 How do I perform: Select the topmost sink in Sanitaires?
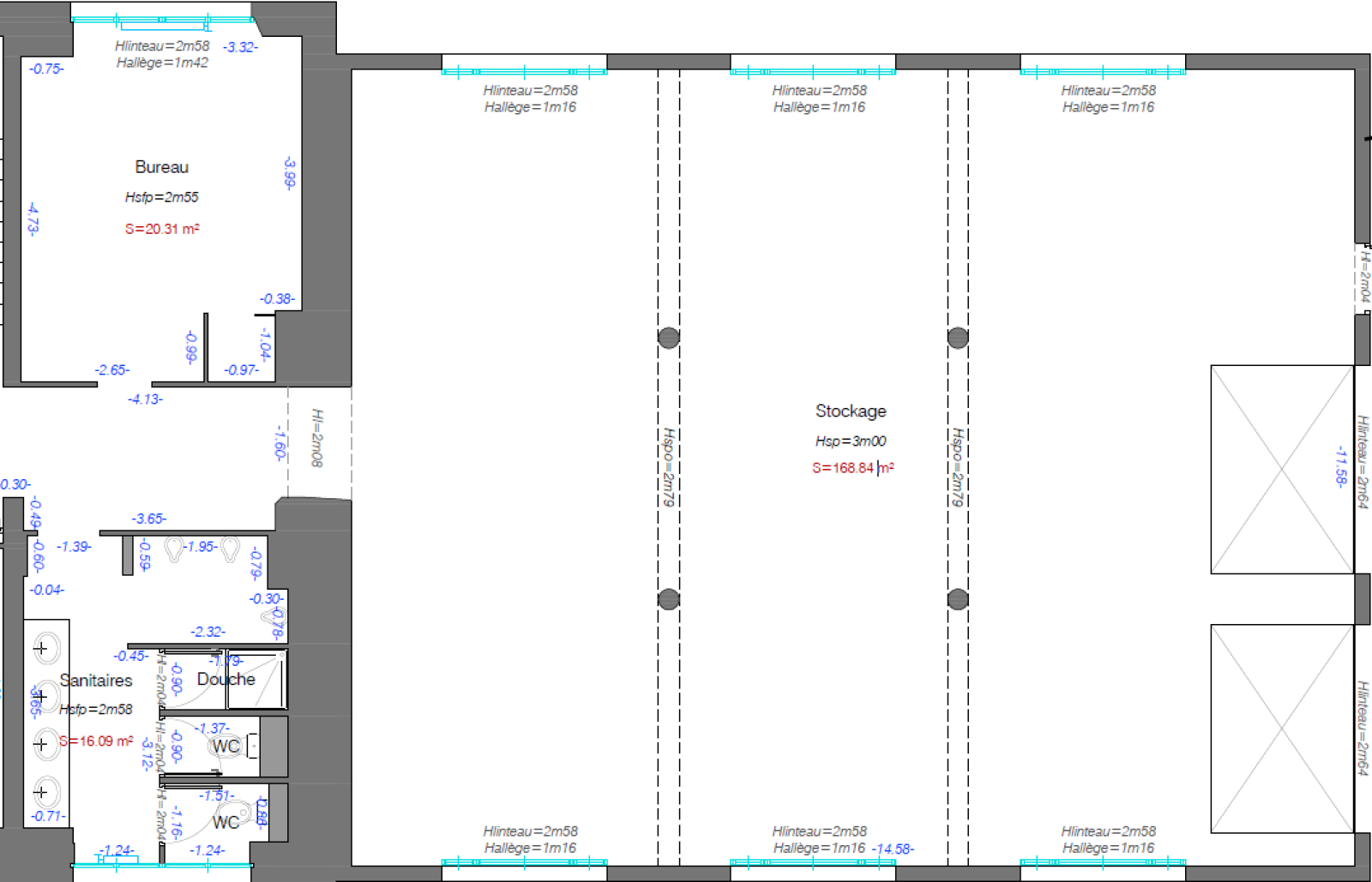[x=45, y=649]
